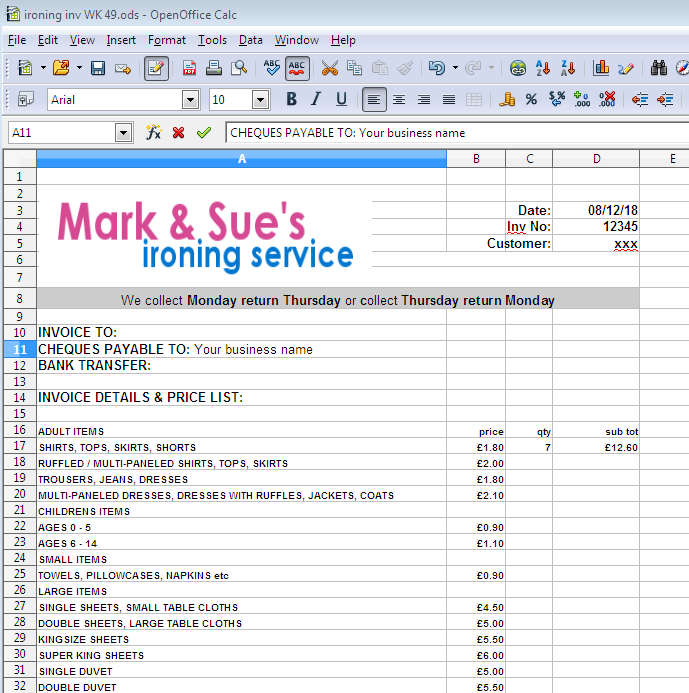Viewport: 689px width, 693px height.
Task: Export directly as PDF
Action: pyautogui.click(x=189, y=68)
